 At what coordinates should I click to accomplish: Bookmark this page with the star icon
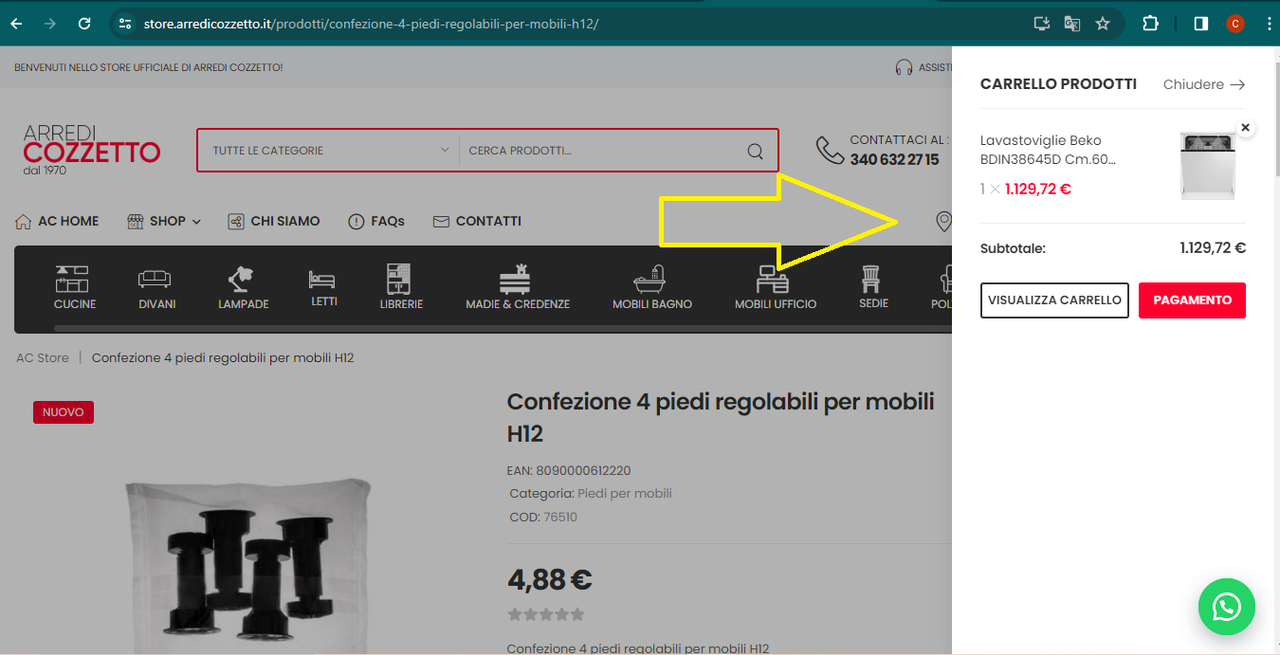pos(1103,23)
